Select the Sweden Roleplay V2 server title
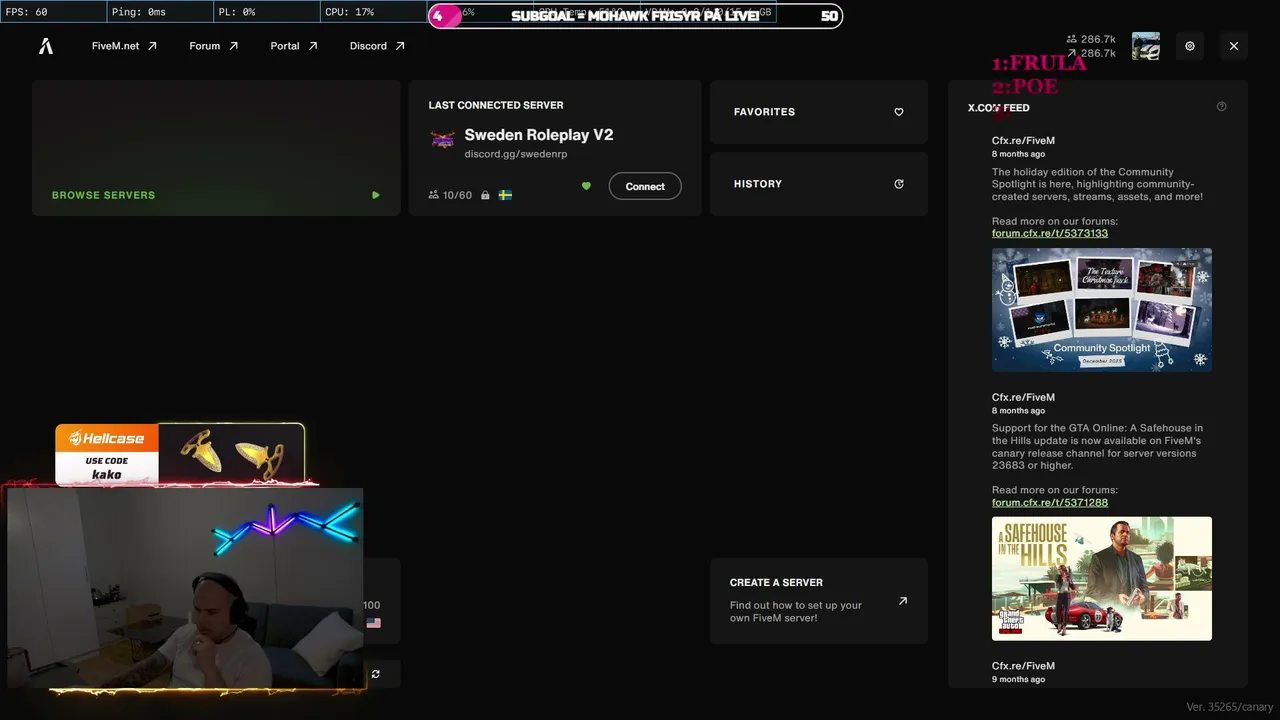The height and width of the screenshot is (720, 1280). pyautogui.click(x=539, y=135)
